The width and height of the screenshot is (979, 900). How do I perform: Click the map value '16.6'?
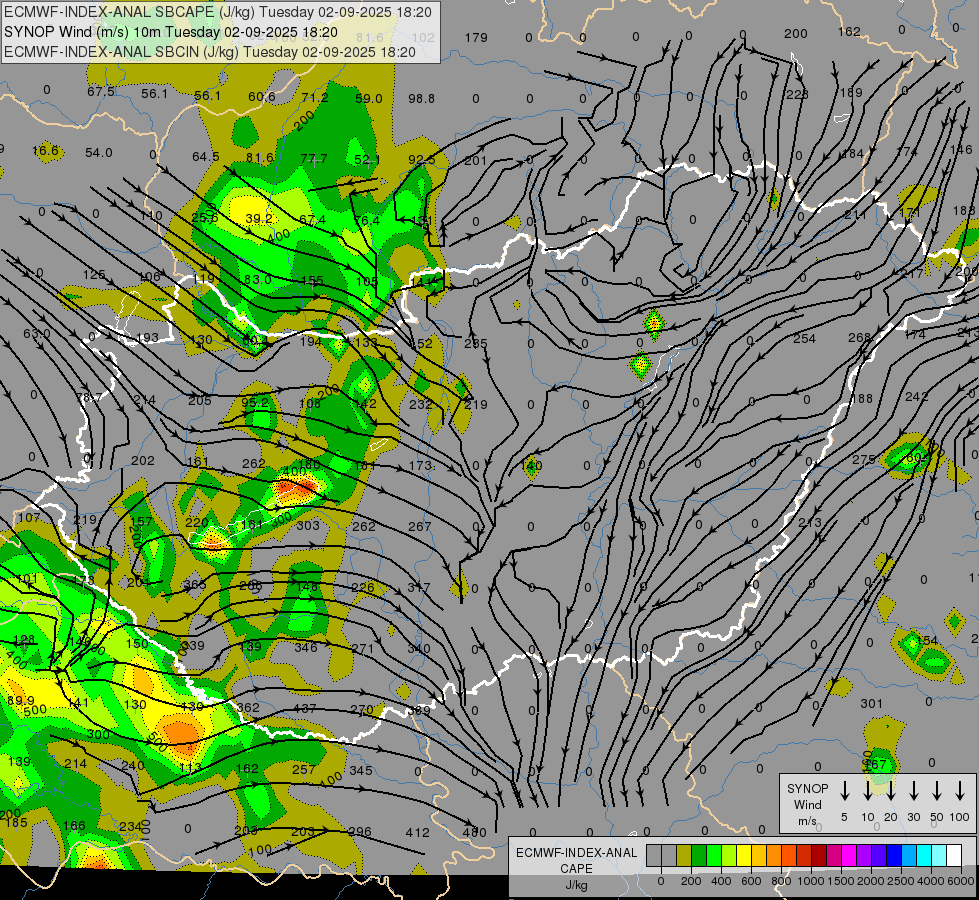click(45, 151)
